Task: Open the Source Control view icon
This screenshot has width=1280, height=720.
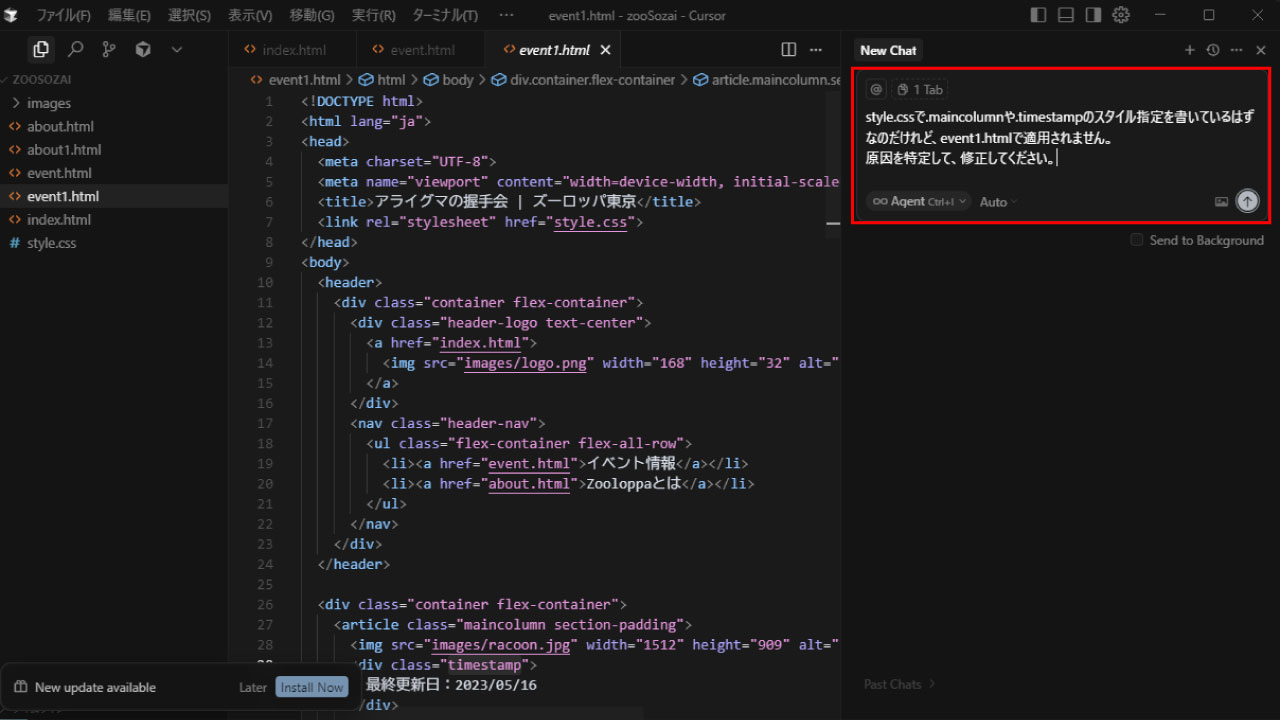Action: tap(109, 49)
